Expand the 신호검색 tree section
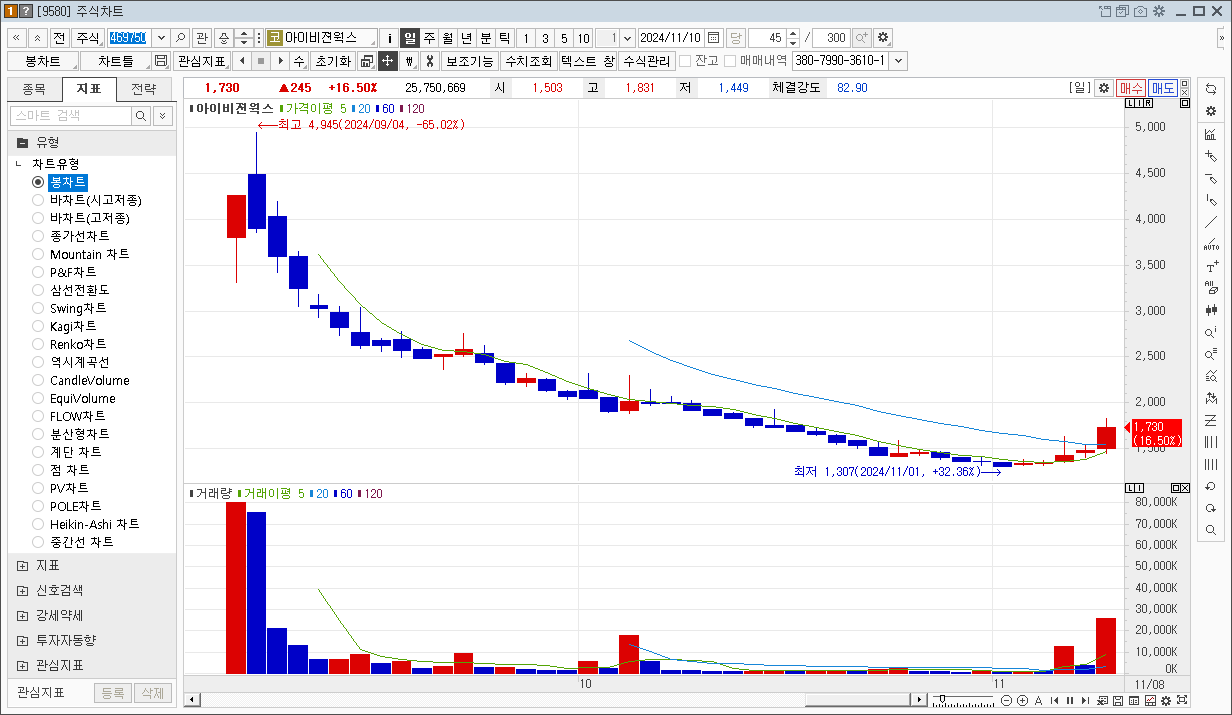Screen dimensions: 1232x715 coord(22,591)
